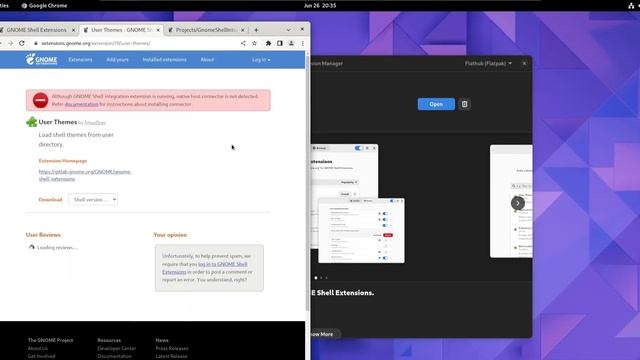Open a new Chrome tab with plus button
This screenshot has width=640, height=360.
256,30
